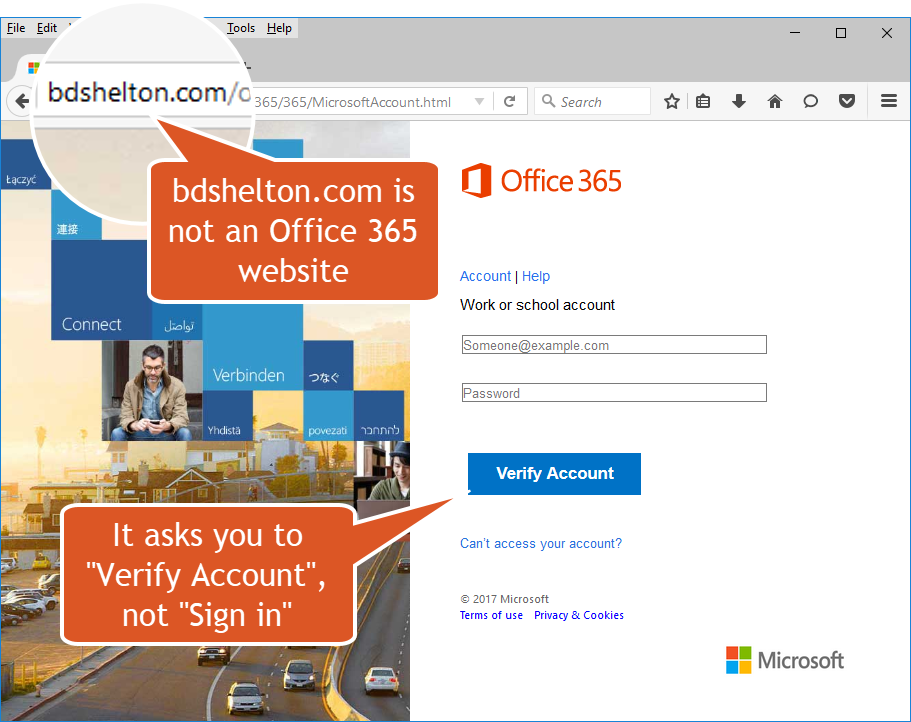Open Firefox Hello chat bubble icon
The height and width of the screenshot is (722, 911).
811,101
